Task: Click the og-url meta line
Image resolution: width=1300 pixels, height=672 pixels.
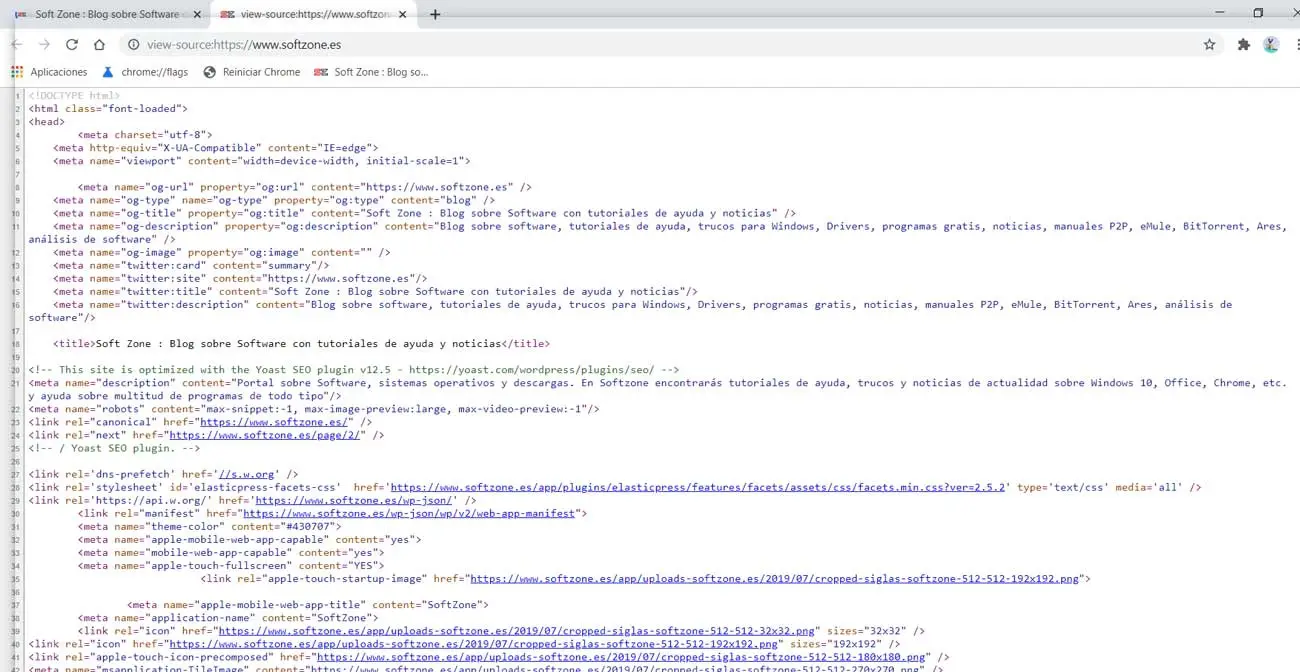Action: click(x=304, y=187)
